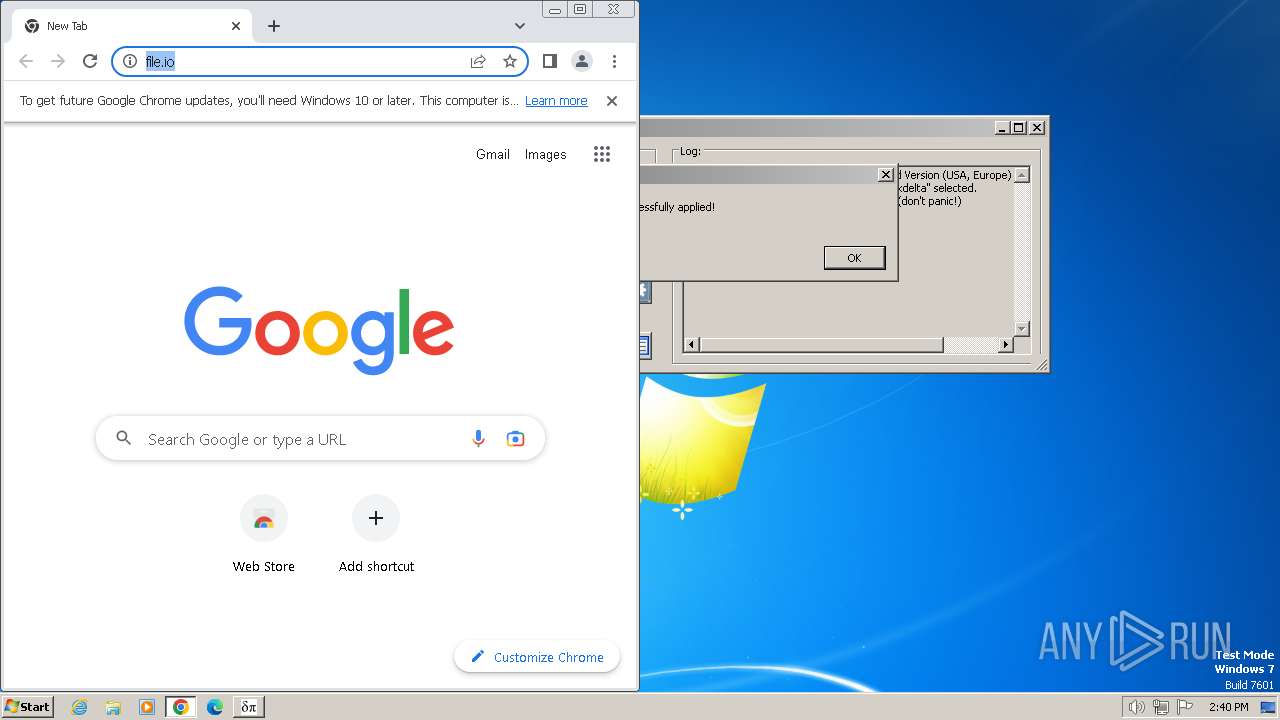Open the Learn more link
1280x720 pixels.
(x=556, y=101)
